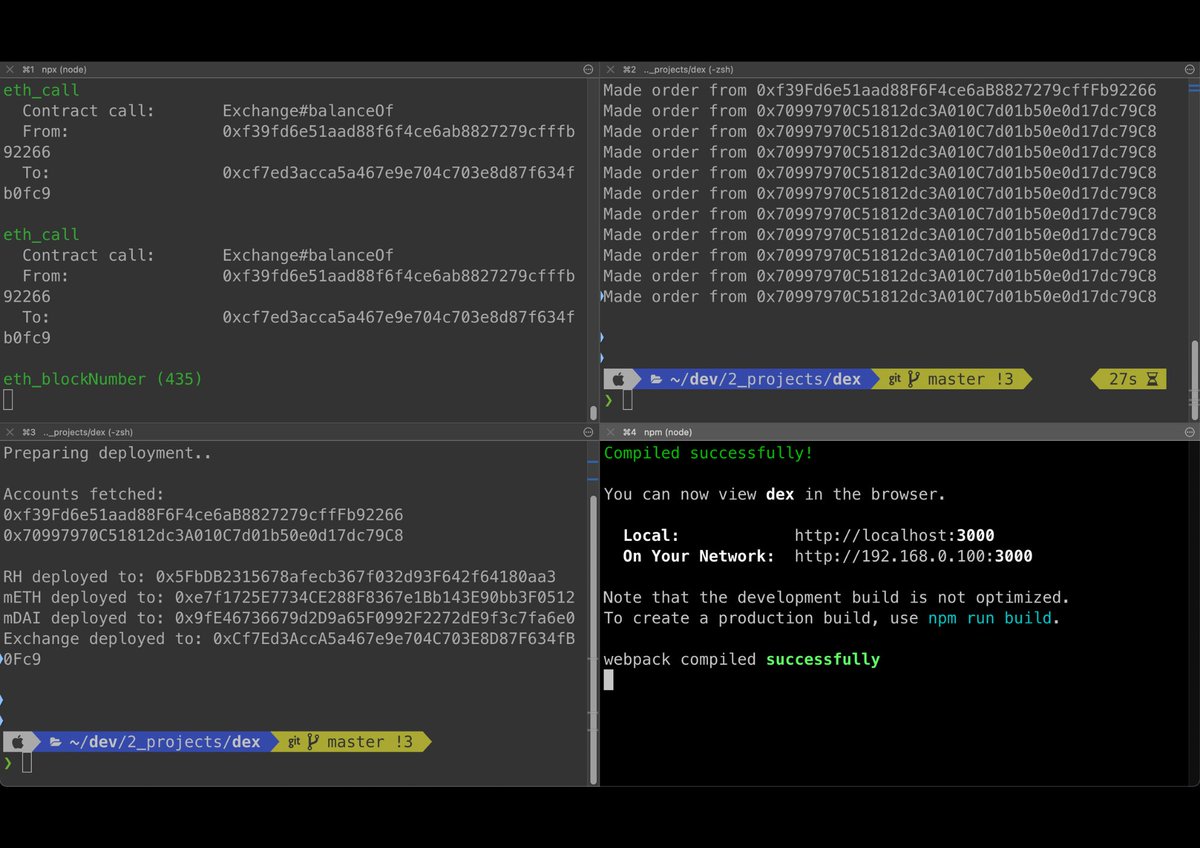Click the Local: label
1200x848 pixels.
651,535
